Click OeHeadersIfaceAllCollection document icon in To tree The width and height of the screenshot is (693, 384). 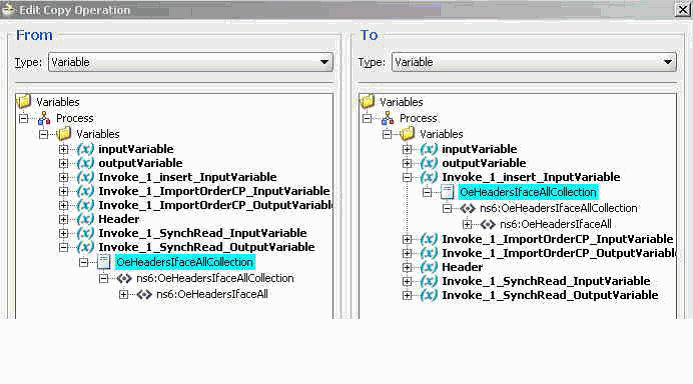point(447,192)
